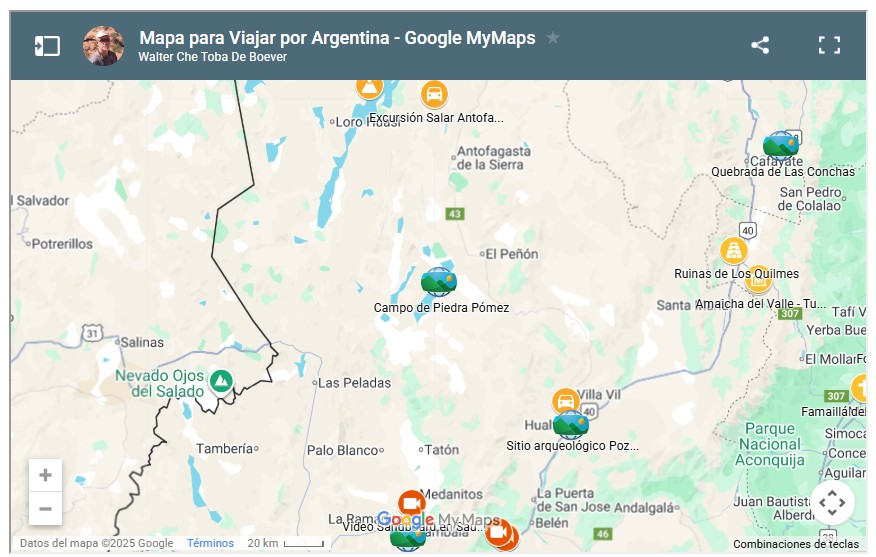Screen dimensions: 876x557
Task: Click the map pan control arrows
Action: click(832, 503)
